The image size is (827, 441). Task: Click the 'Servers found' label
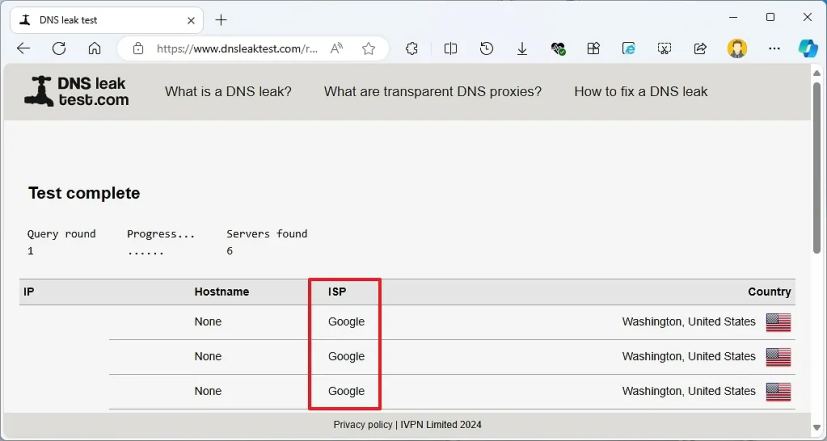tap(267, 234)
